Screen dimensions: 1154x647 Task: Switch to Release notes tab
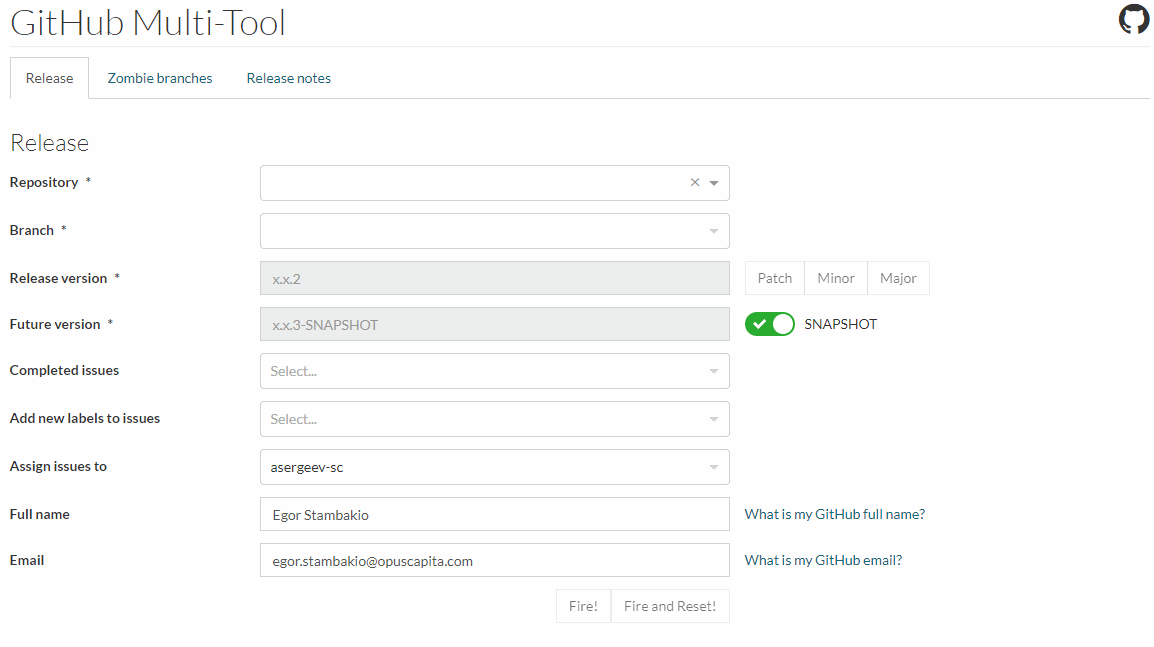point(288,78)
